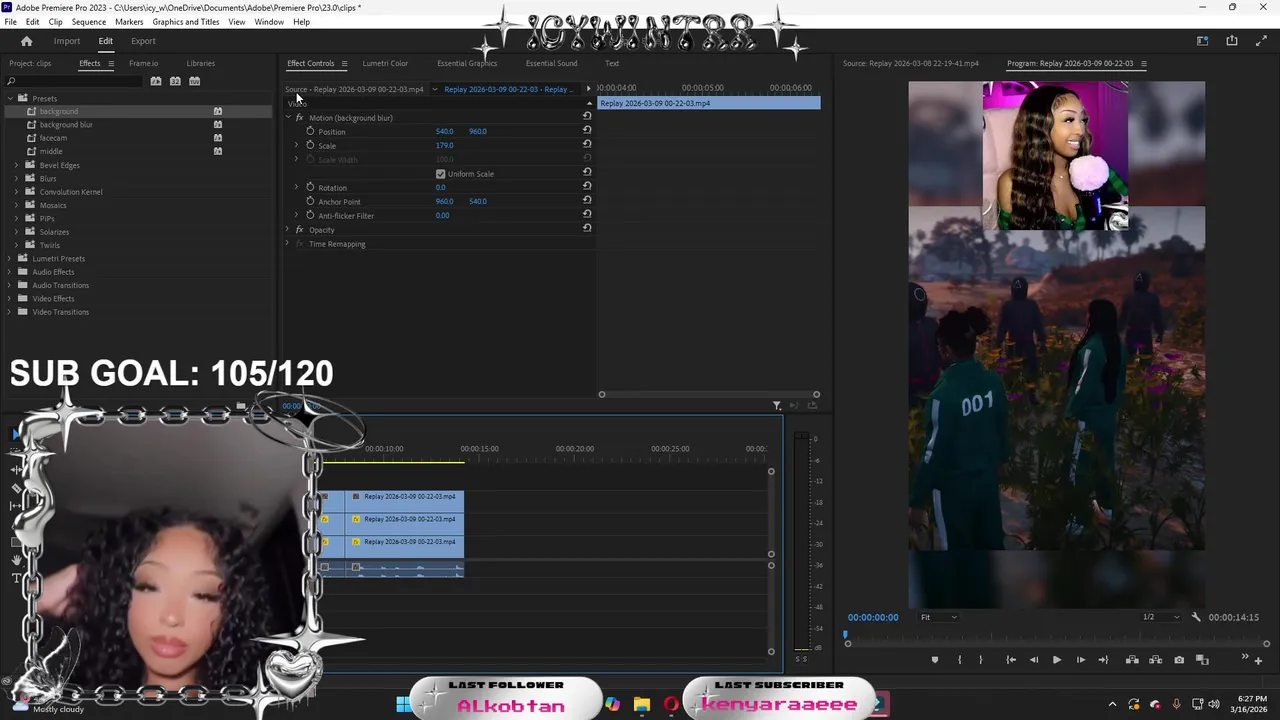1280x720 pixels.
Task: Open Program Monitor settings wrench
Action: click(x=1196, y=617)
